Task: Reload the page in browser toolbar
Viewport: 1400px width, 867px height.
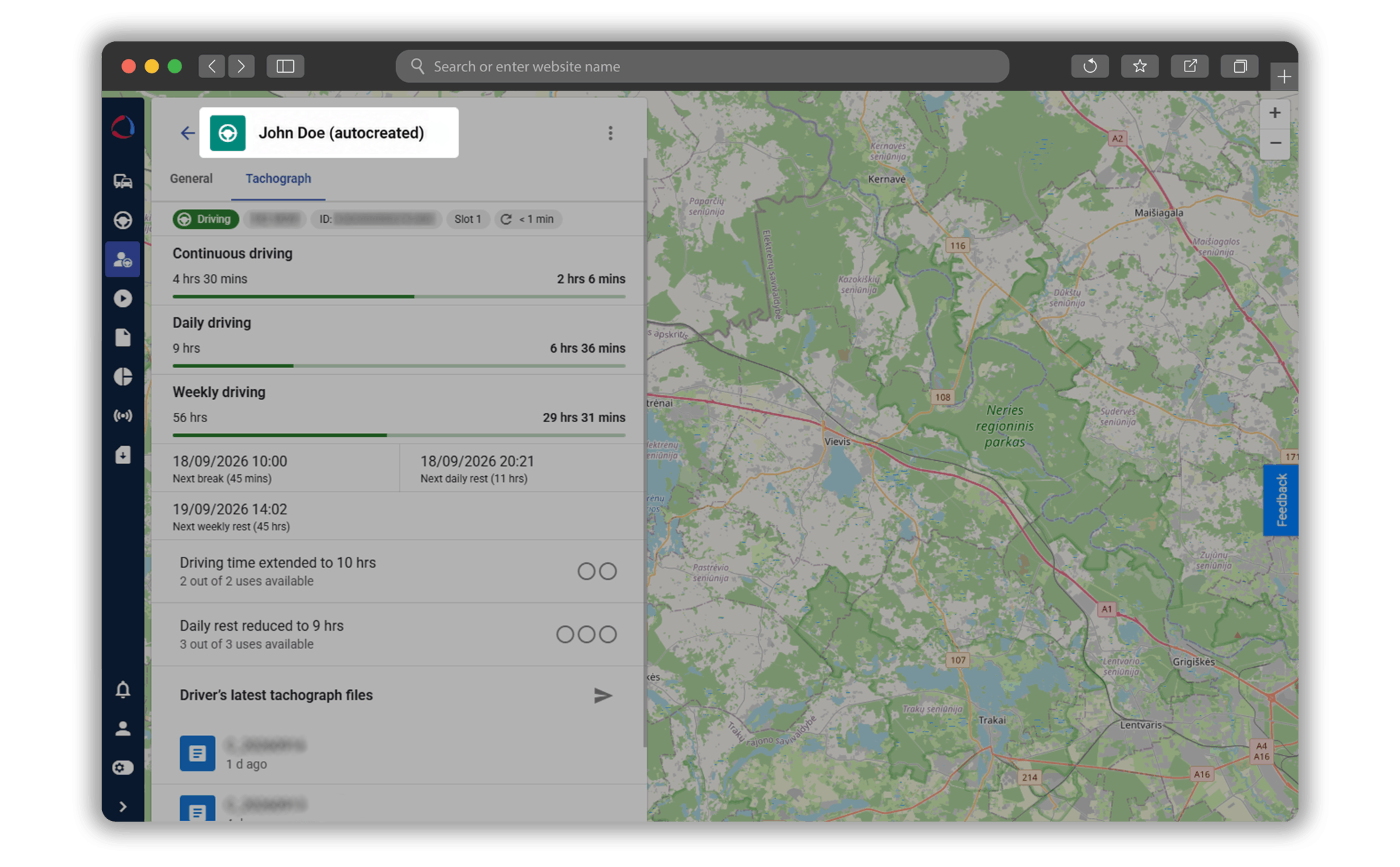Action: [1089, 66]
